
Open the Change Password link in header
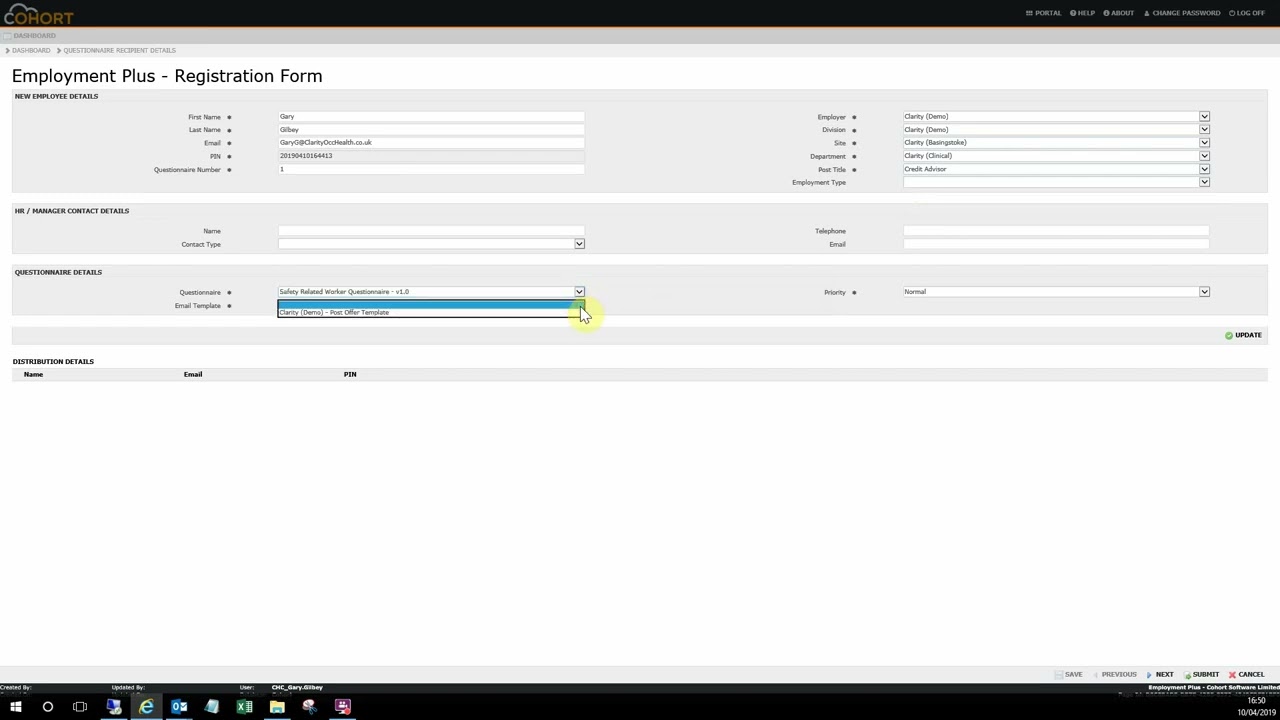1182,13
